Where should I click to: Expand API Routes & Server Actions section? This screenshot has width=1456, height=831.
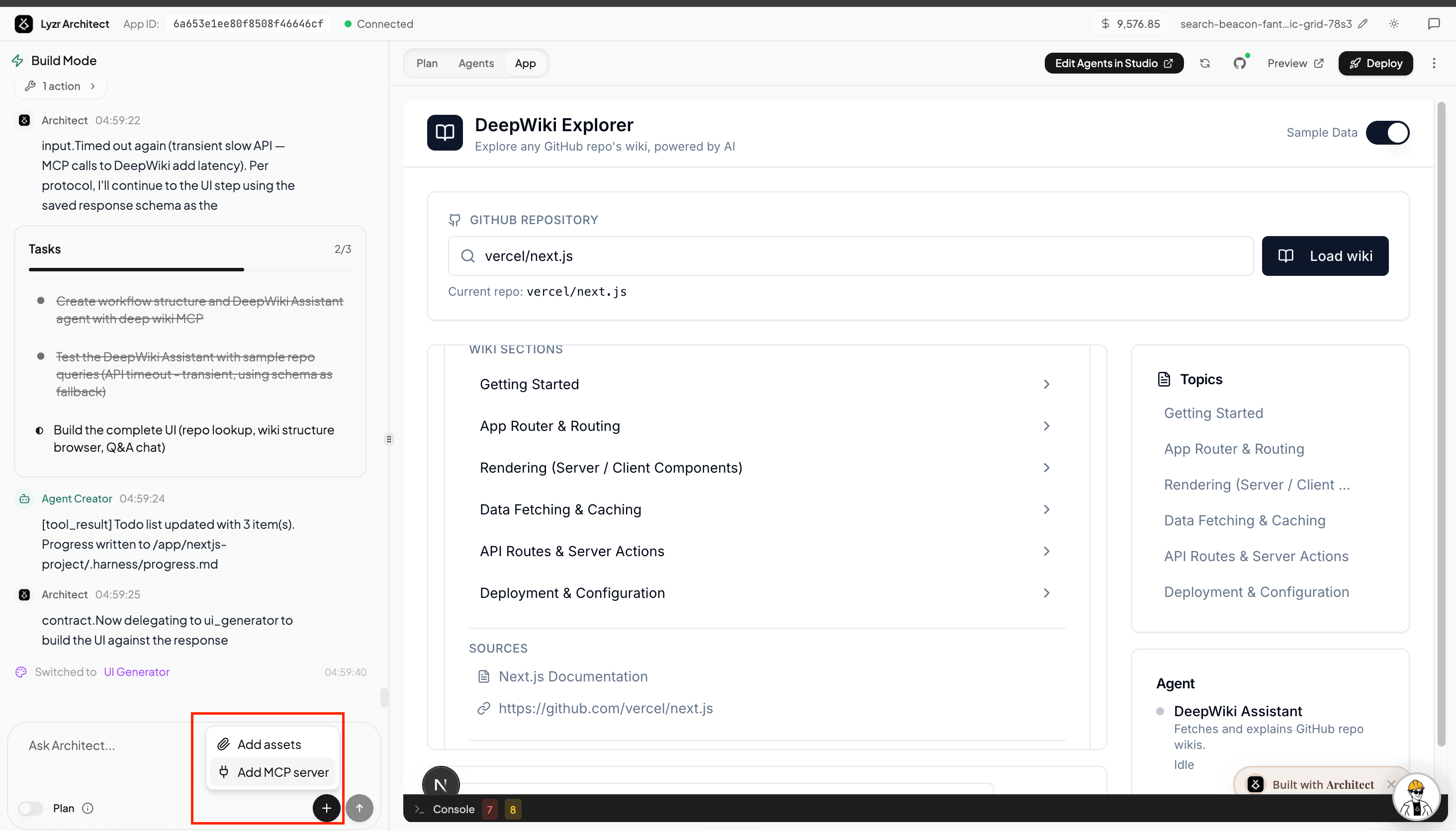767,551
